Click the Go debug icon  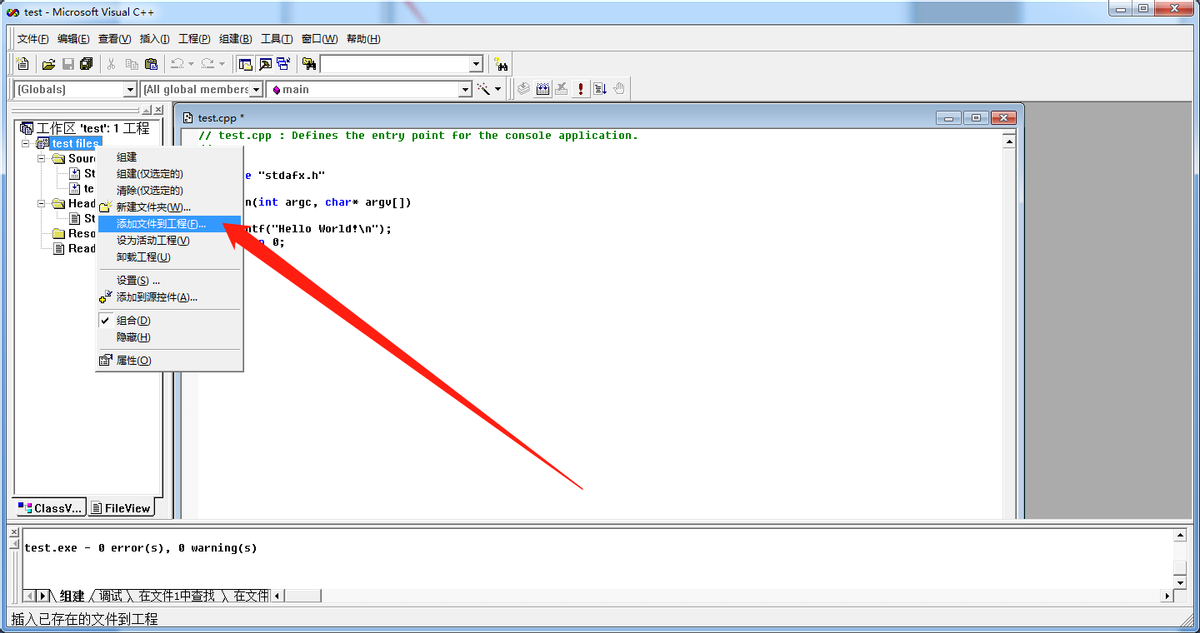600,89
